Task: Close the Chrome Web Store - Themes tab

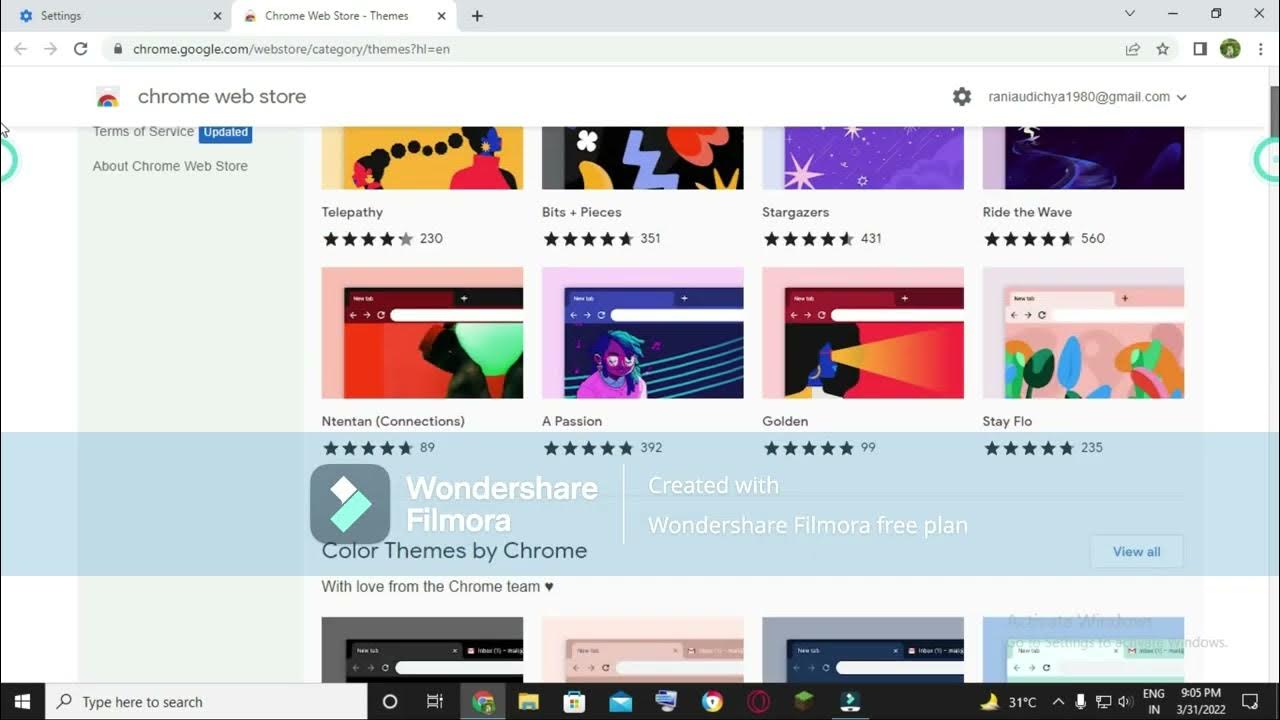Action: 442,16
